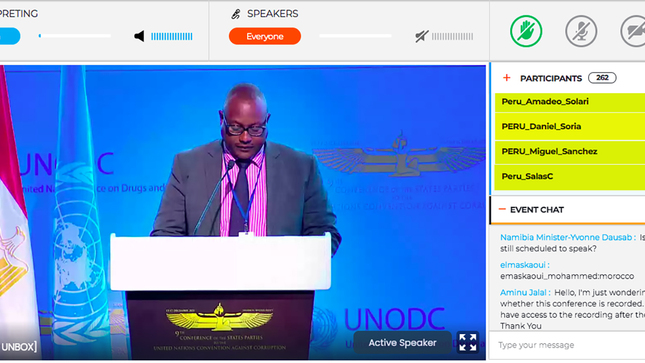Click the Active Speaker view button
Viewport: 645px width, 363px height.
pyautogui.click(x=402, y=342)
